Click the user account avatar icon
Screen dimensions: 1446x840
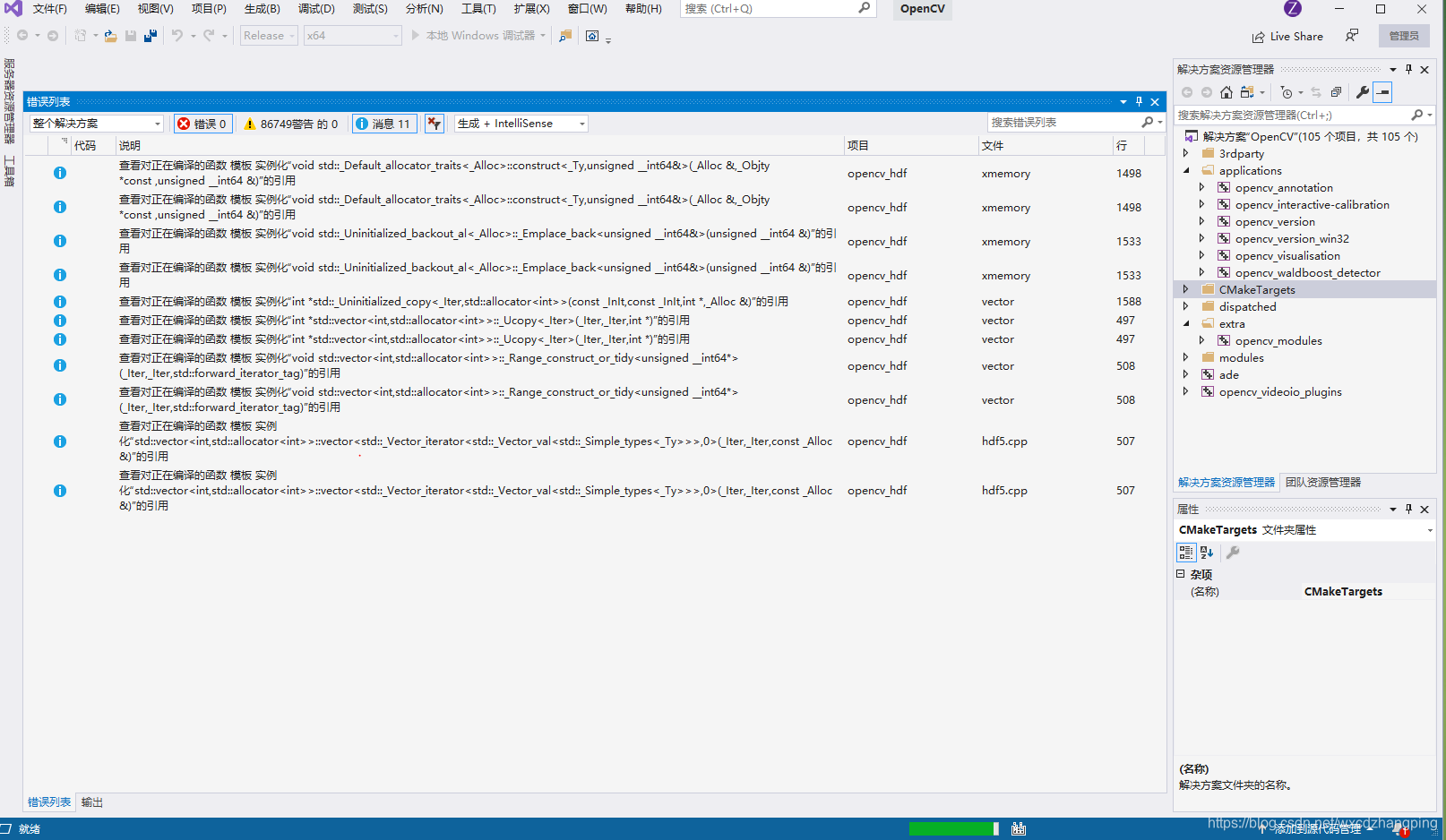(1293, 8)
